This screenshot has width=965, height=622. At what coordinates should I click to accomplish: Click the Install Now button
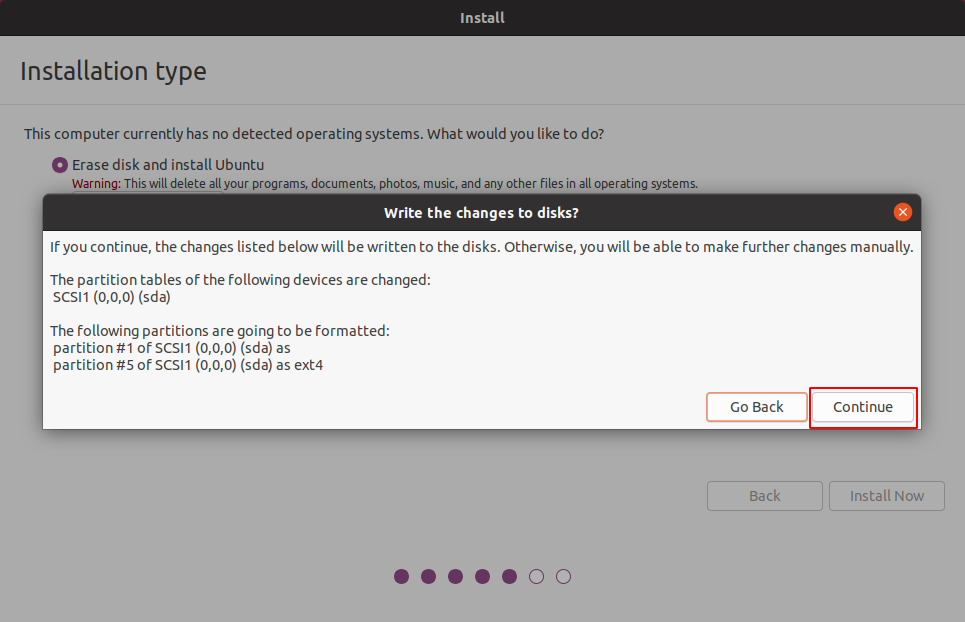[x=886, y=496]
